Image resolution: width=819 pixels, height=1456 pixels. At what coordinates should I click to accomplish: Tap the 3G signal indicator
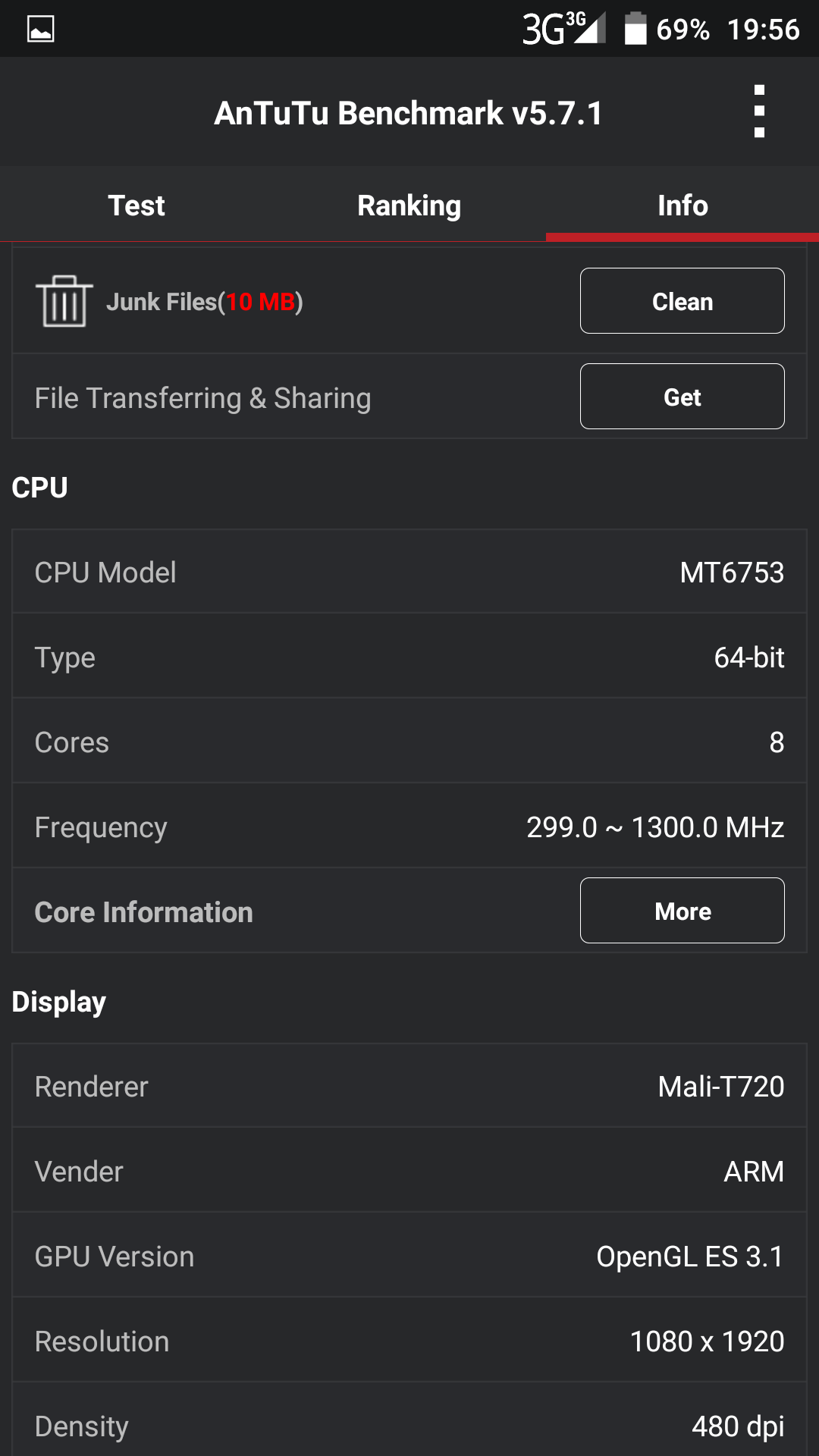(563, 29)
